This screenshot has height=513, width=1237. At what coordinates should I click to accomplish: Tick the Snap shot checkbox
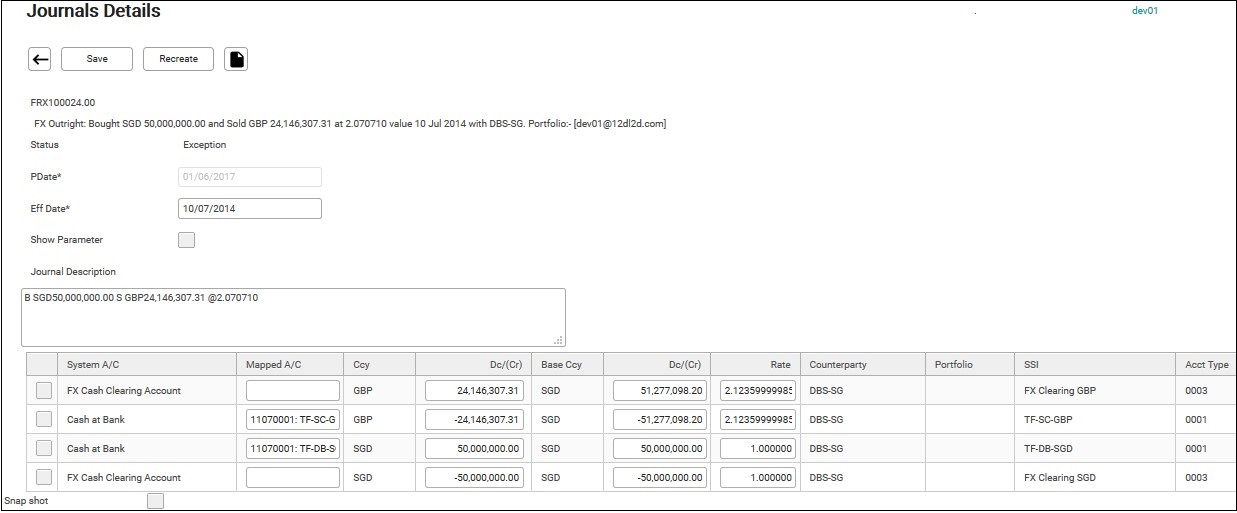[x=155, y=501]
